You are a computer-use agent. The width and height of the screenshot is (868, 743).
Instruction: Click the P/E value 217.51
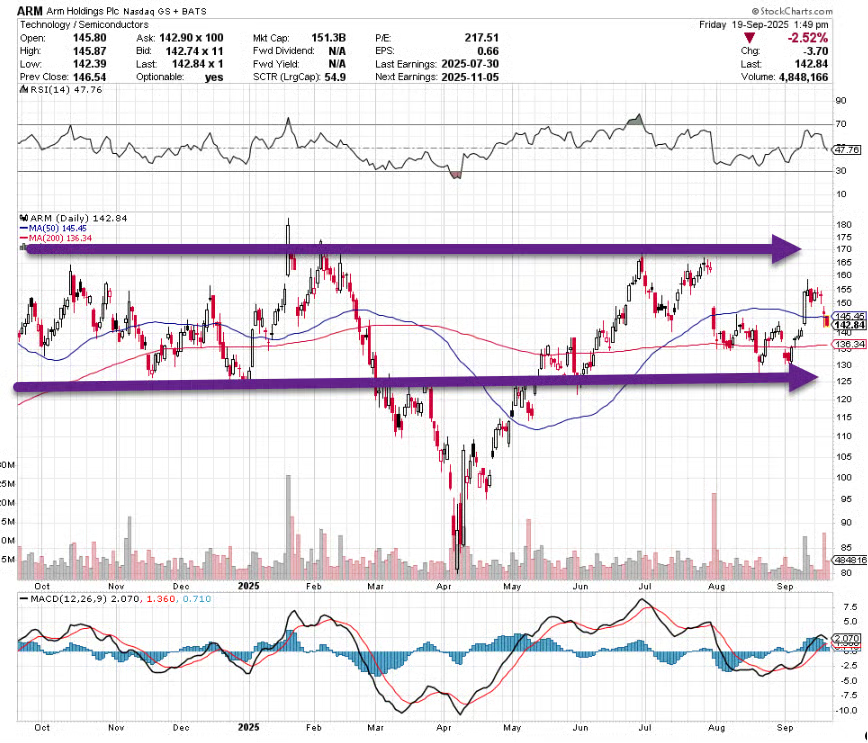pos(482,38)
